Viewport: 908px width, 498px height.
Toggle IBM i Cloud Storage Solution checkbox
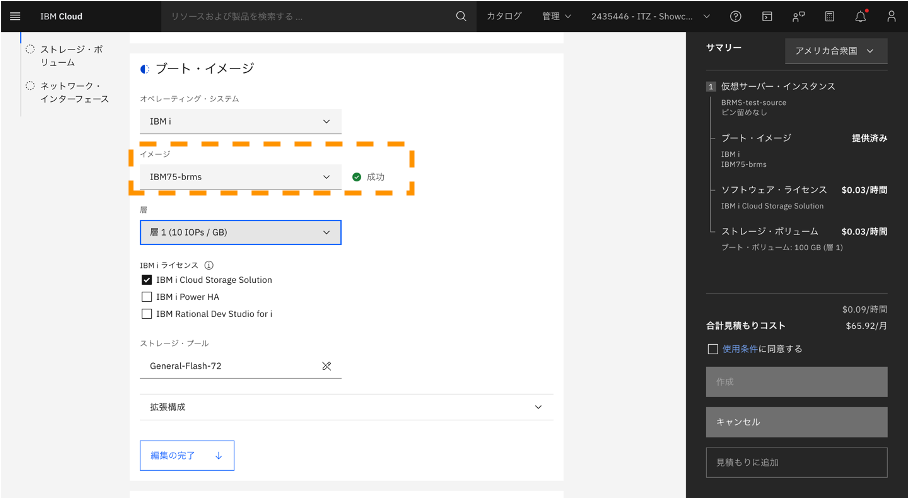point(147,280)
